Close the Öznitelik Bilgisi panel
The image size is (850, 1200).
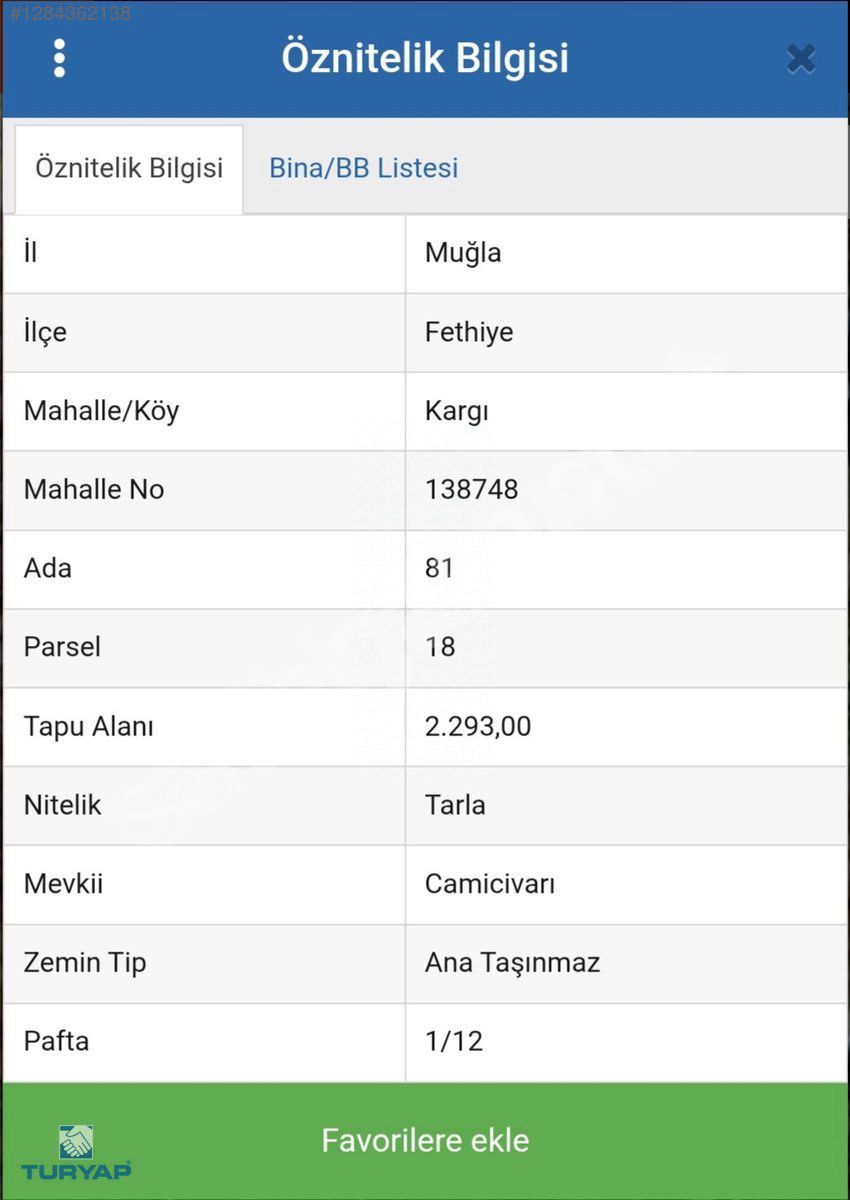(800, 59)
